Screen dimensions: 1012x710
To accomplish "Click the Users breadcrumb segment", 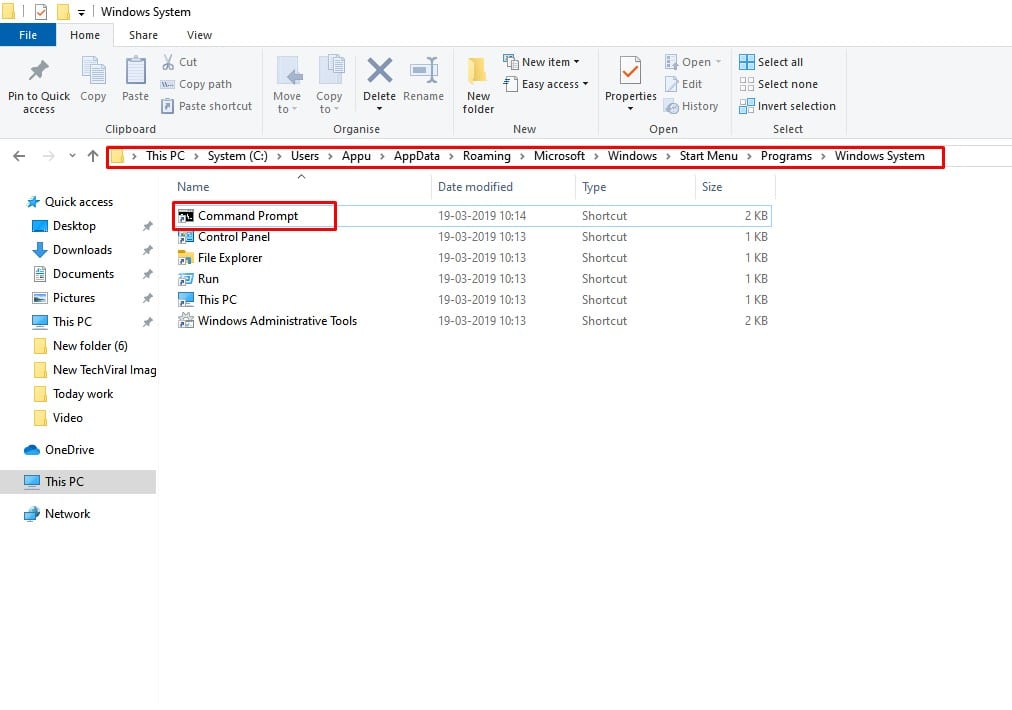I will (305, 156).
